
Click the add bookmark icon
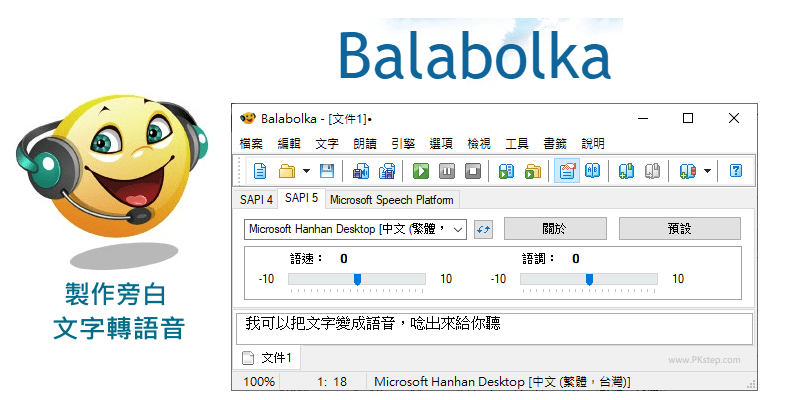pos(626,170)
